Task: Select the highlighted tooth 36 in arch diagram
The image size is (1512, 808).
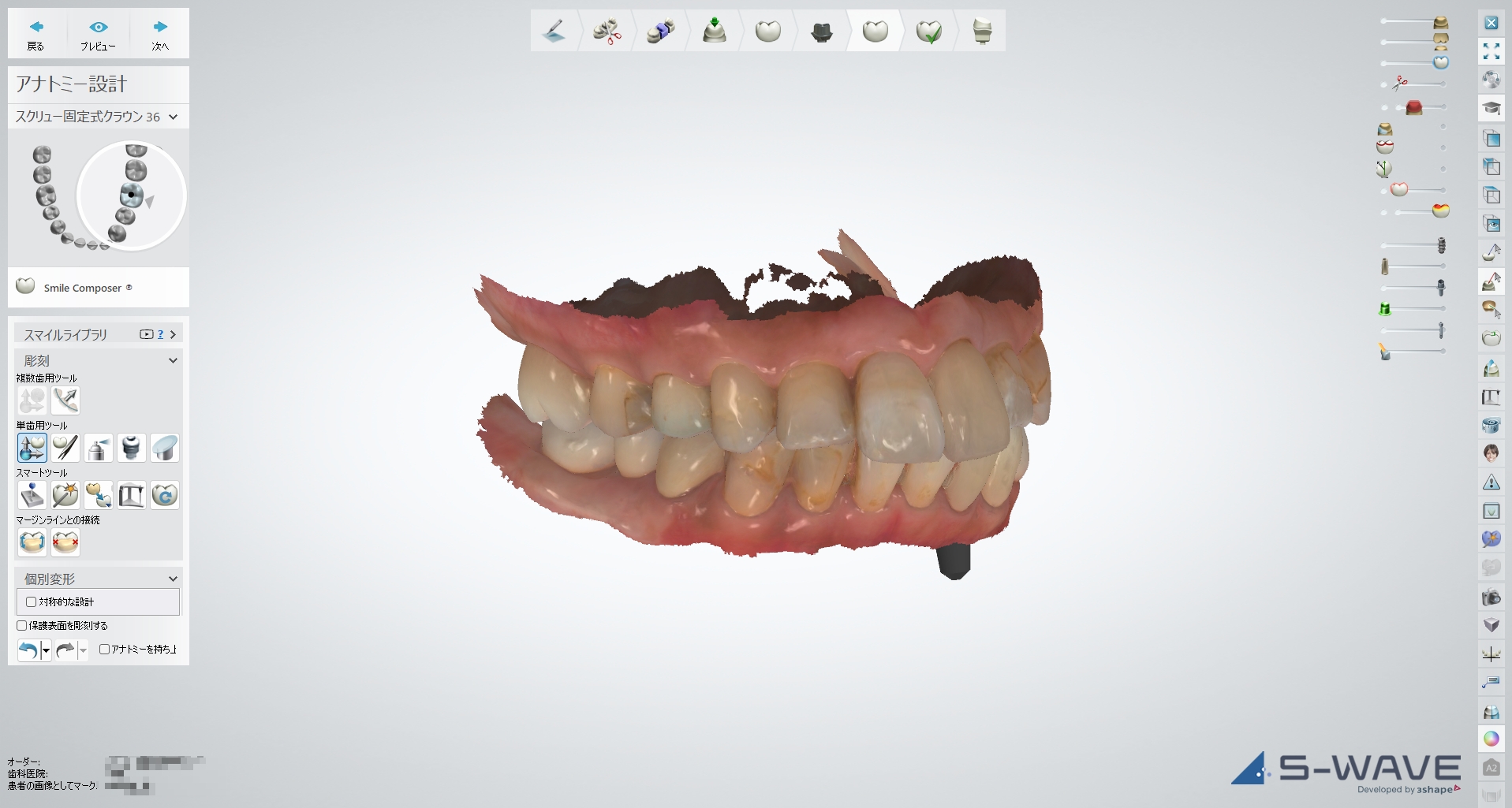Action: coord(131,195)
